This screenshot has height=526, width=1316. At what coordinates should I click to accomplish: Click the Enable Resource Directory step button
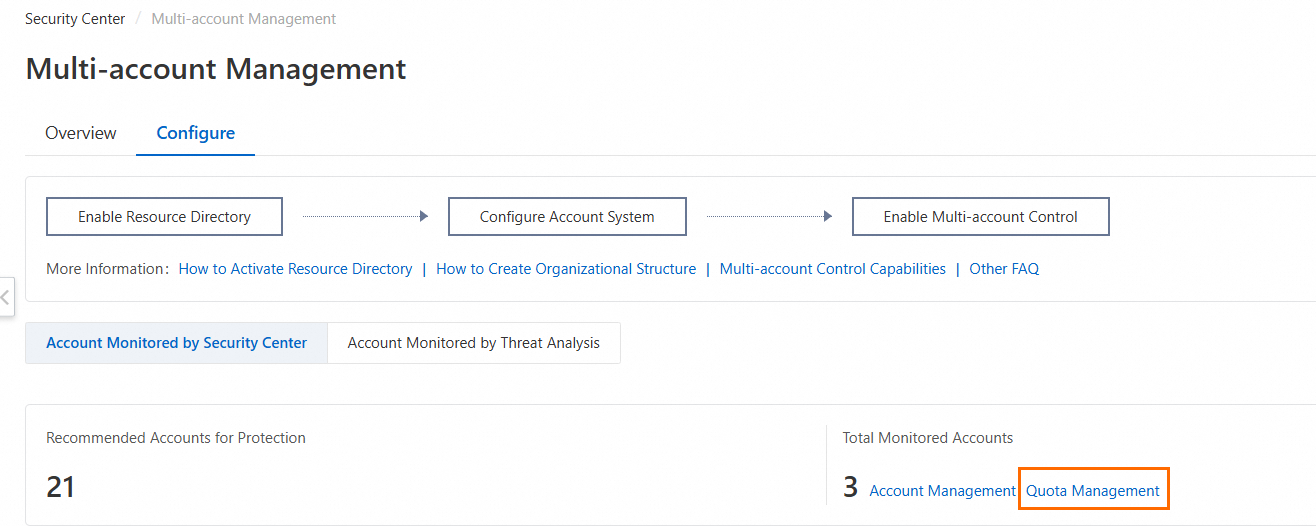[164, 216]
